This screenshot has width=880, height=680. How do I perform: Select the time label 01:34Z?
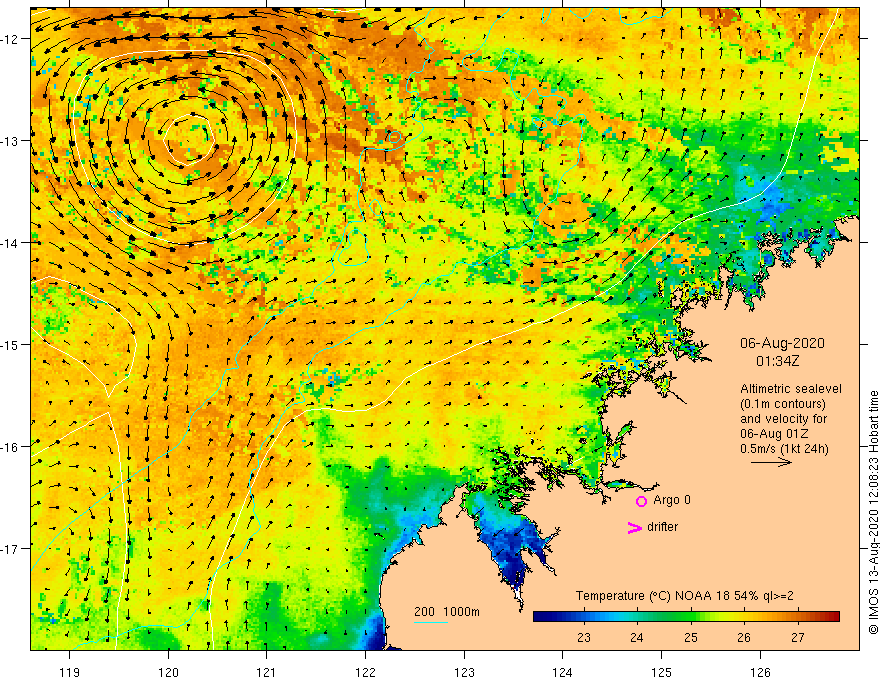pos(777,361)
